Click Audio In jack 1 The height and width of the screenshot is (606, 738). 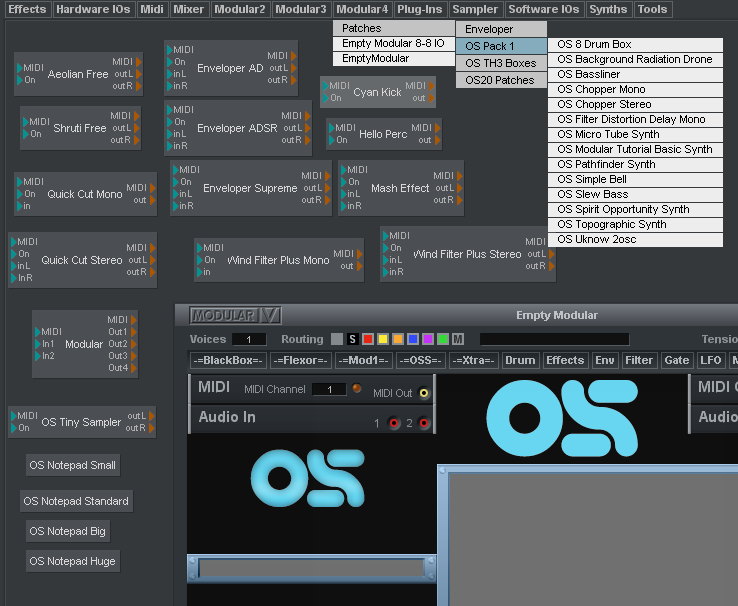click(394, 424)
